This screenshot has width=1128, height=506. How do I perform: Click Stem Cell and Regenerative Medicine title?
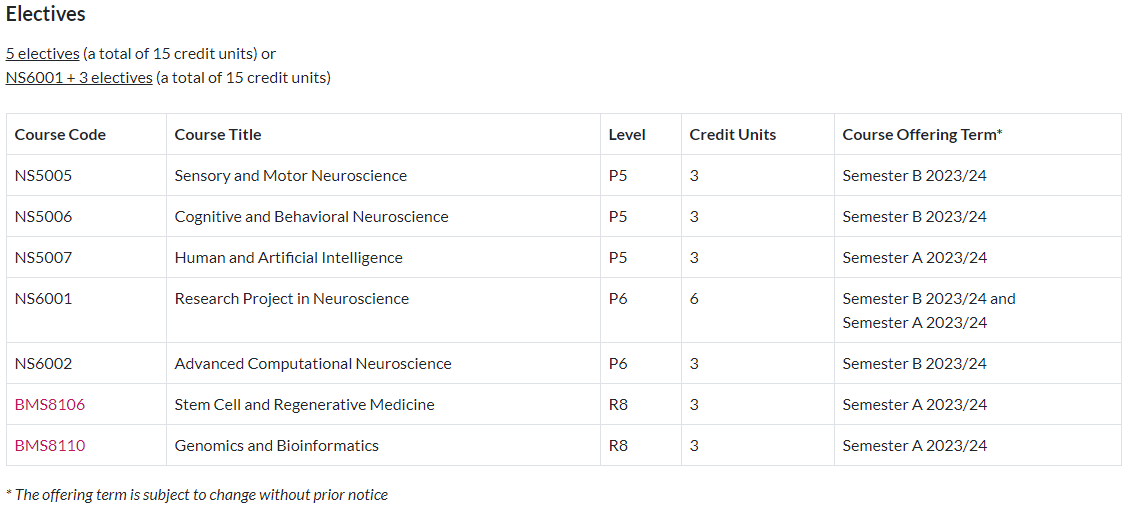(x=304, y=405)
